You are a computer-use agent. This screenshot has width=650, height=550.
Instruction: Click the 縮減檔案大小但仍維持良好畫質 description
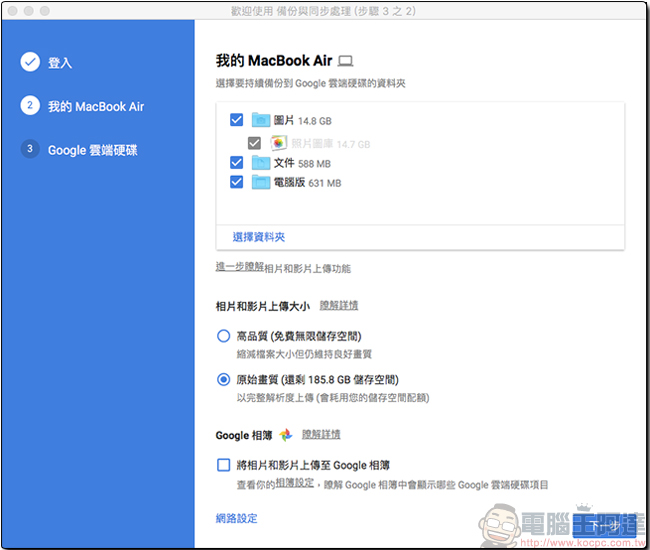[x=304, y=354]
